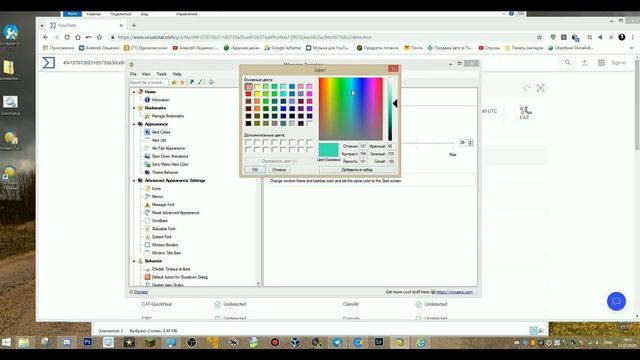Viewport: 640px width, 360px height.
Task: Select Chkdsk Timeout at Boot item
Action: [x=171, y=269]
